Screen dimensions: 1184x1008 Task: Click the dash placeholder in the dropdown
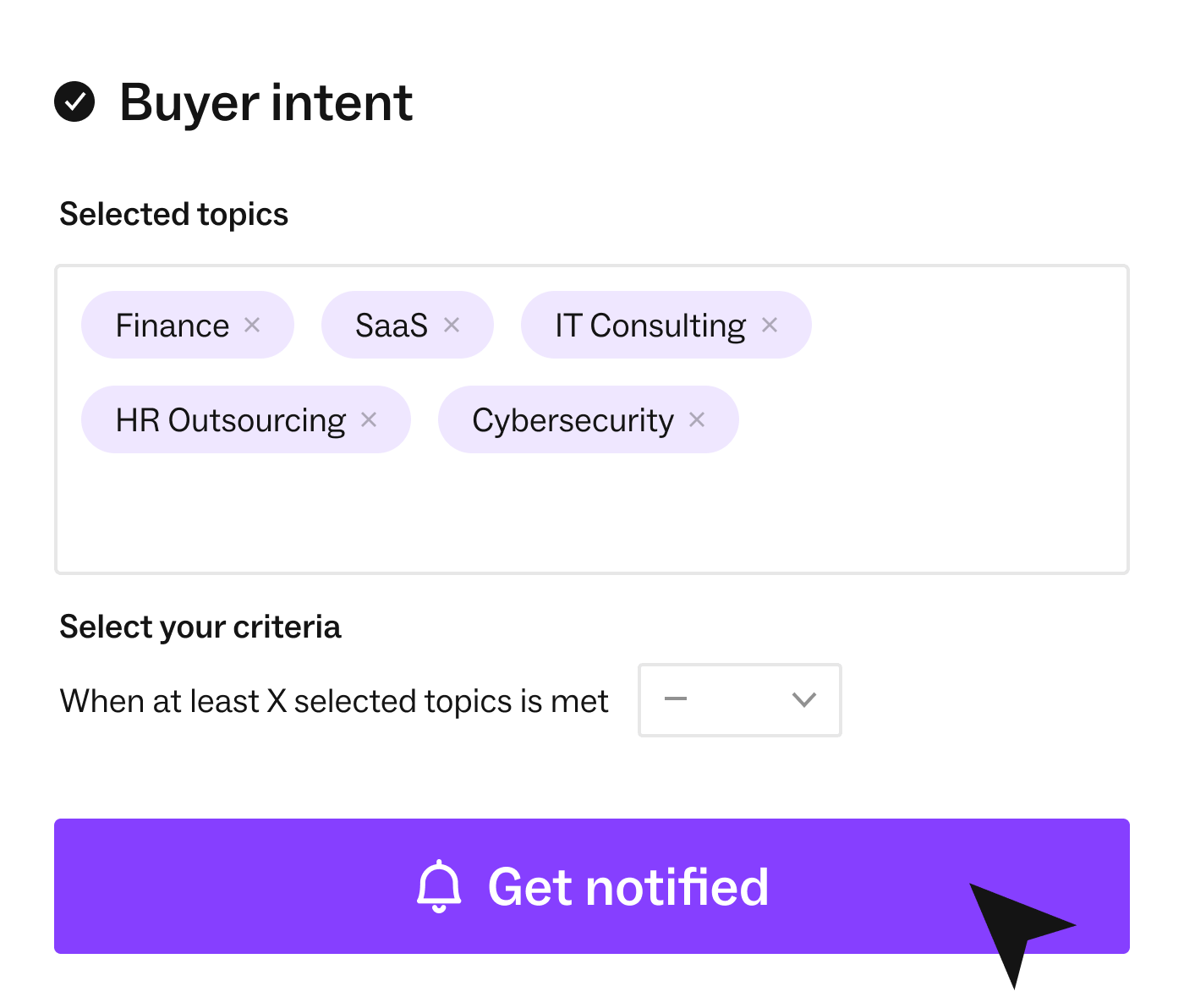pos(676,699)
